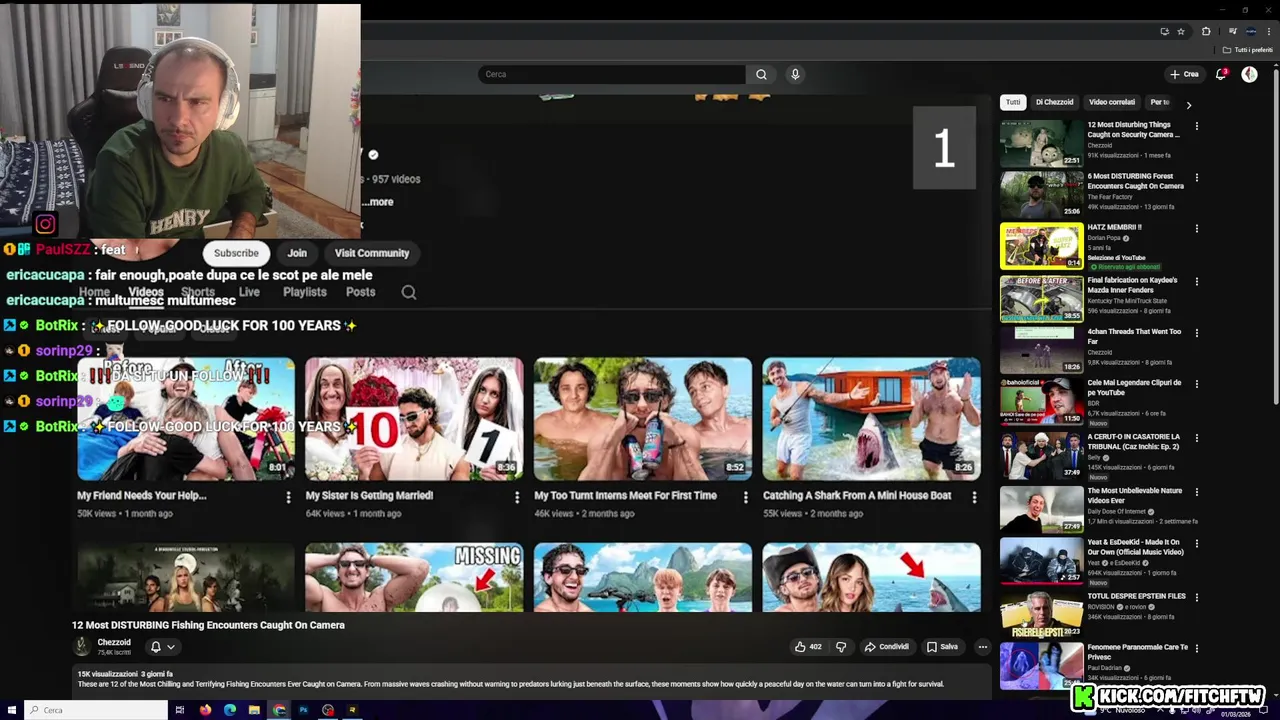1280x720 pixels.
Task: Open My Sister Is Getting Married thumbnail
Action: pyautogui.click(x=414, y=419)
